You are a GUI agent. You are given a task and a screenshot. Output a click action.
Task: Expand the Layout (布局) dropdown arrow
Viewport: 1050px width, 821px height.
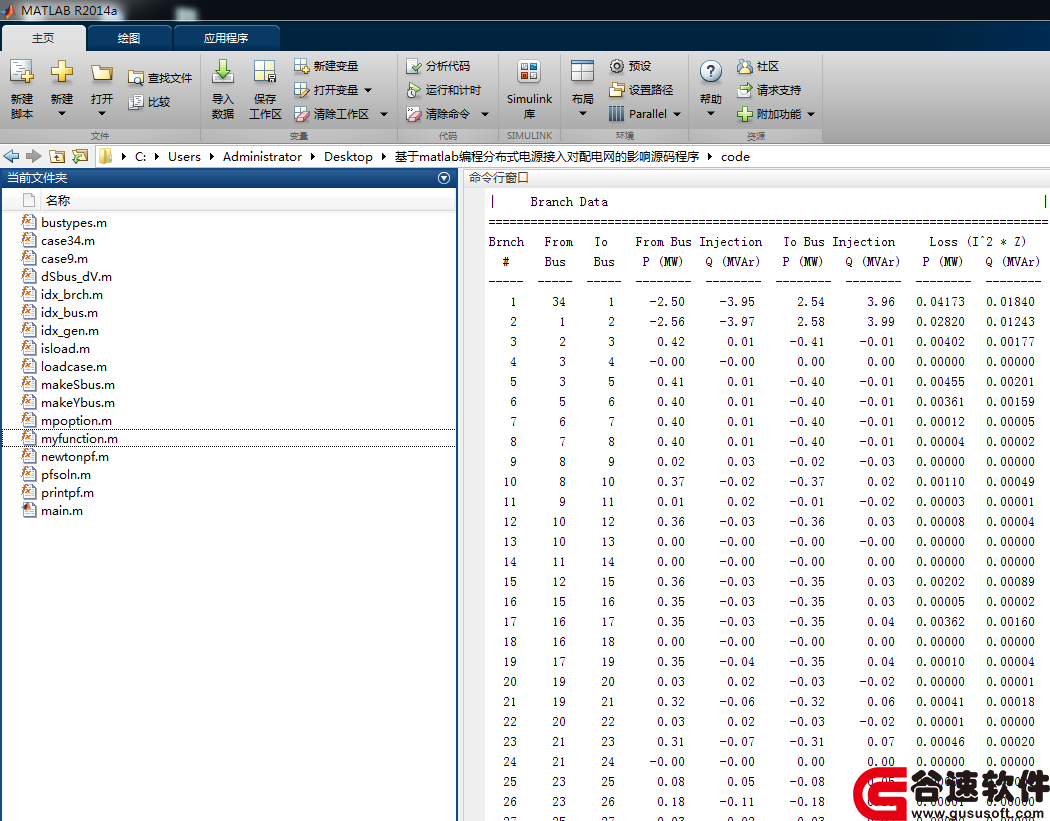582,113
